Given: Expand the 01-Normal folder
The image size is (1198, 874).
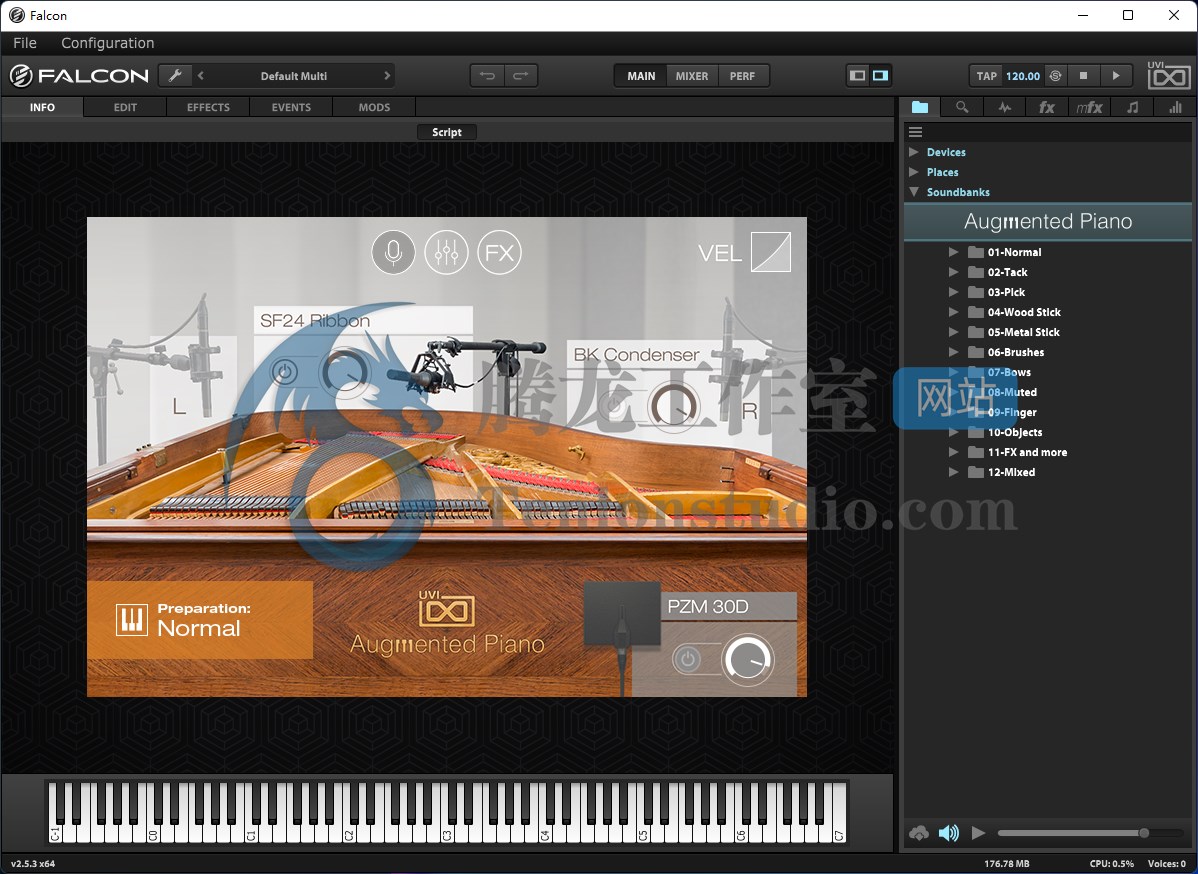Looking at the screenshot, I should 954,251.
